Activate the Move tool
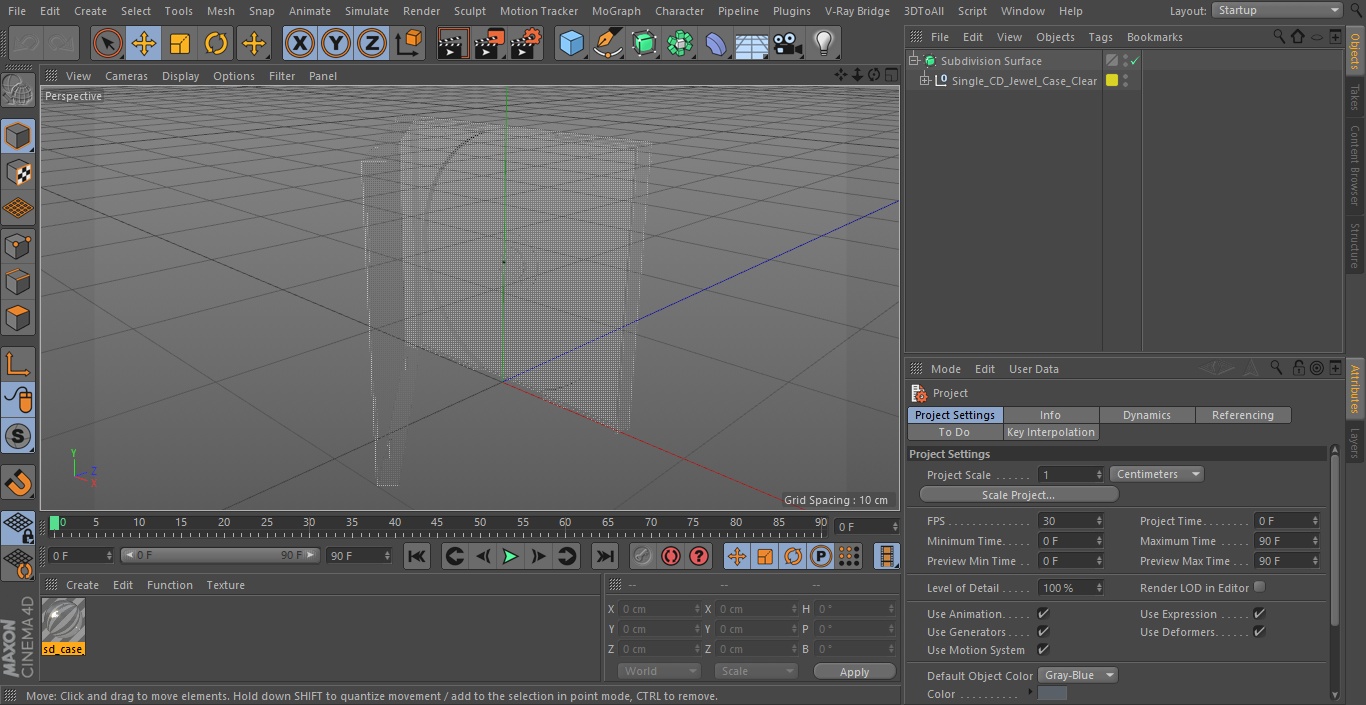The height and width of the screenshot is (705, 1366). (144, 43)
